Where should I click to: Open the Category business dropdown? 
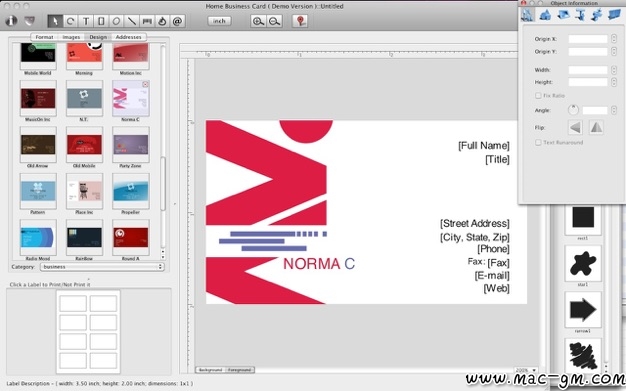point(102,266)
